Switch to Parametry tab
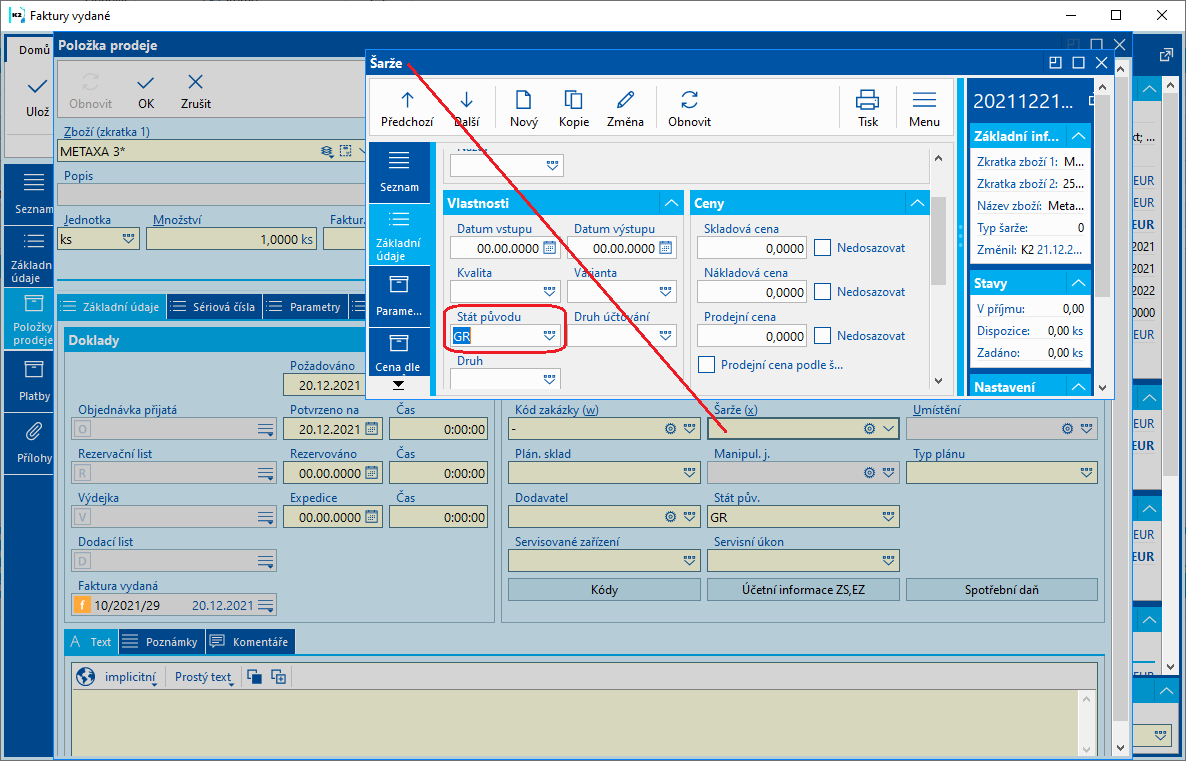The image size is (1186, 761). pos(306,307)
